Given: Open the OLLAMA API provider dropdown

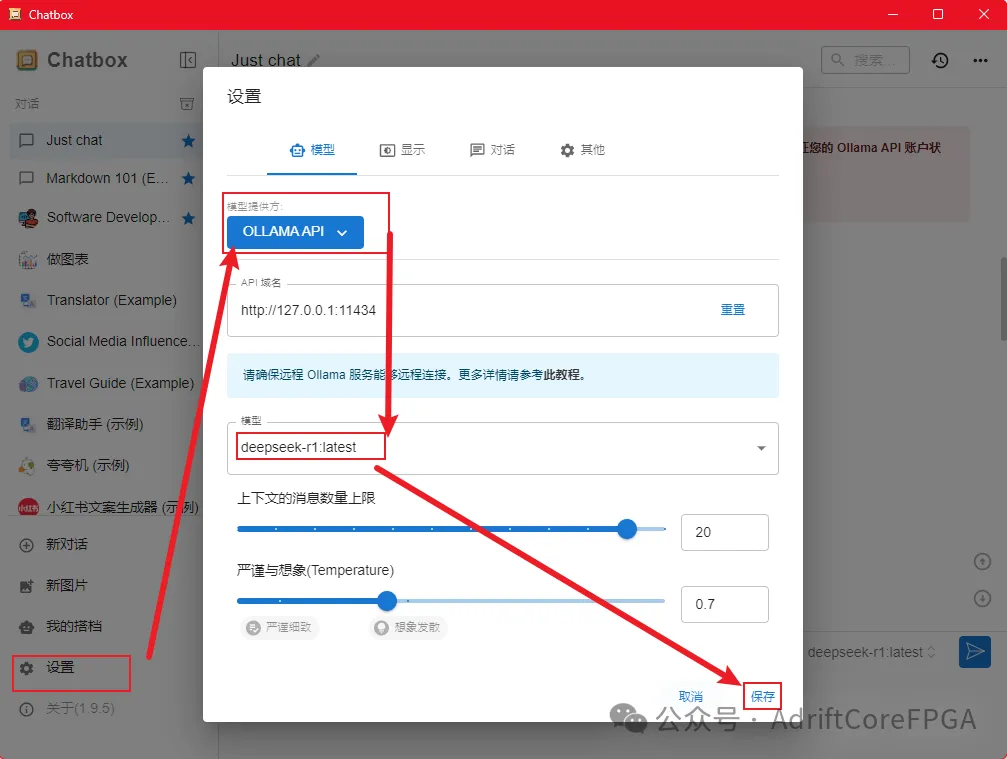Looking at the screenshot, I should click(295, 232).
